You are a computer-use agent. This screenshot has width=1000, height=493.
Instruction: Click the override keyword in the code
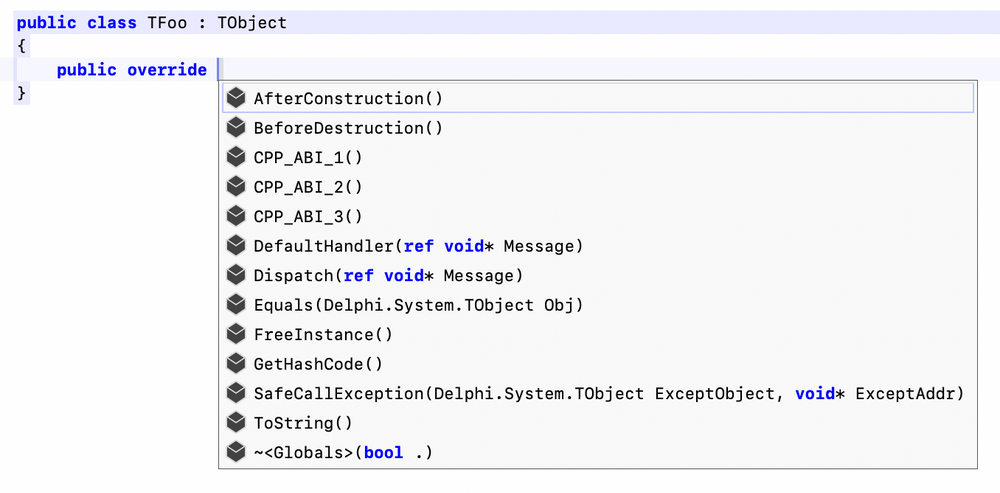pos(167,70)
